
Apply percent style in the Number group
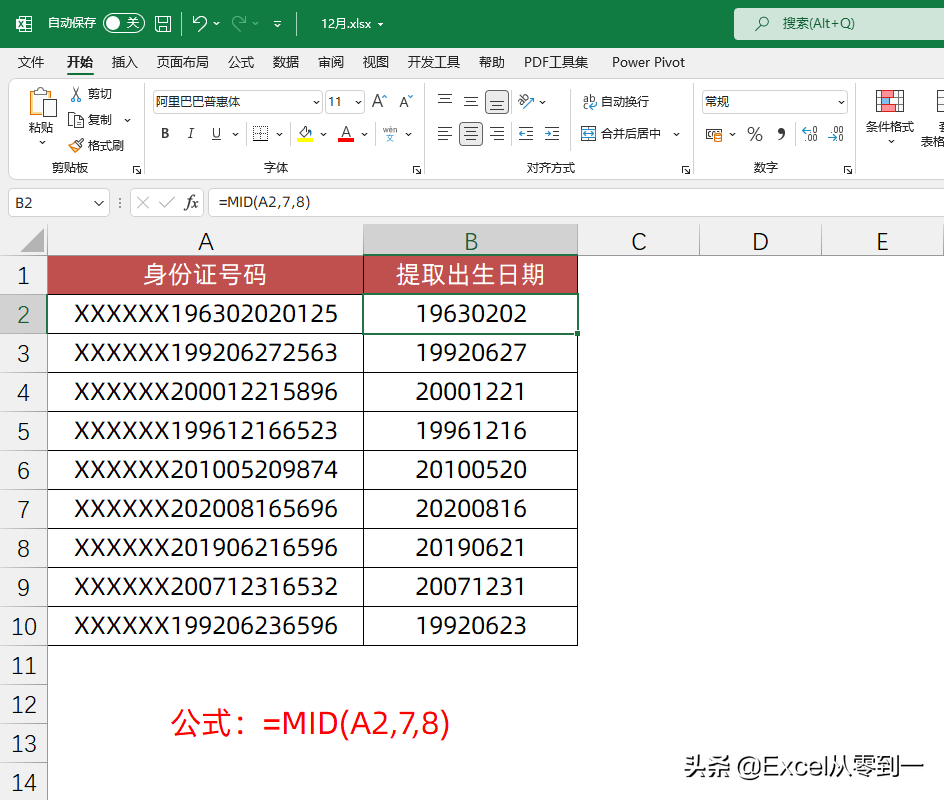click(x=755, y=133)
